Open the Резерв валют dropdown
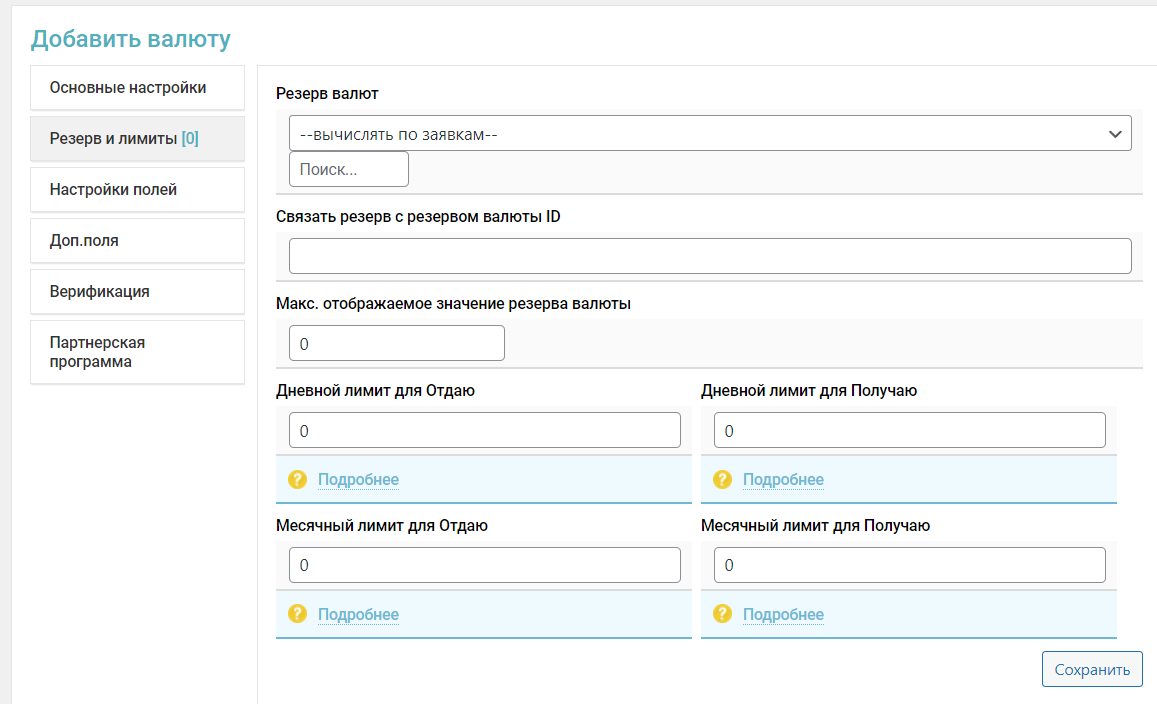The height and width of the screenshot is (704, 1157). (710, 134)
